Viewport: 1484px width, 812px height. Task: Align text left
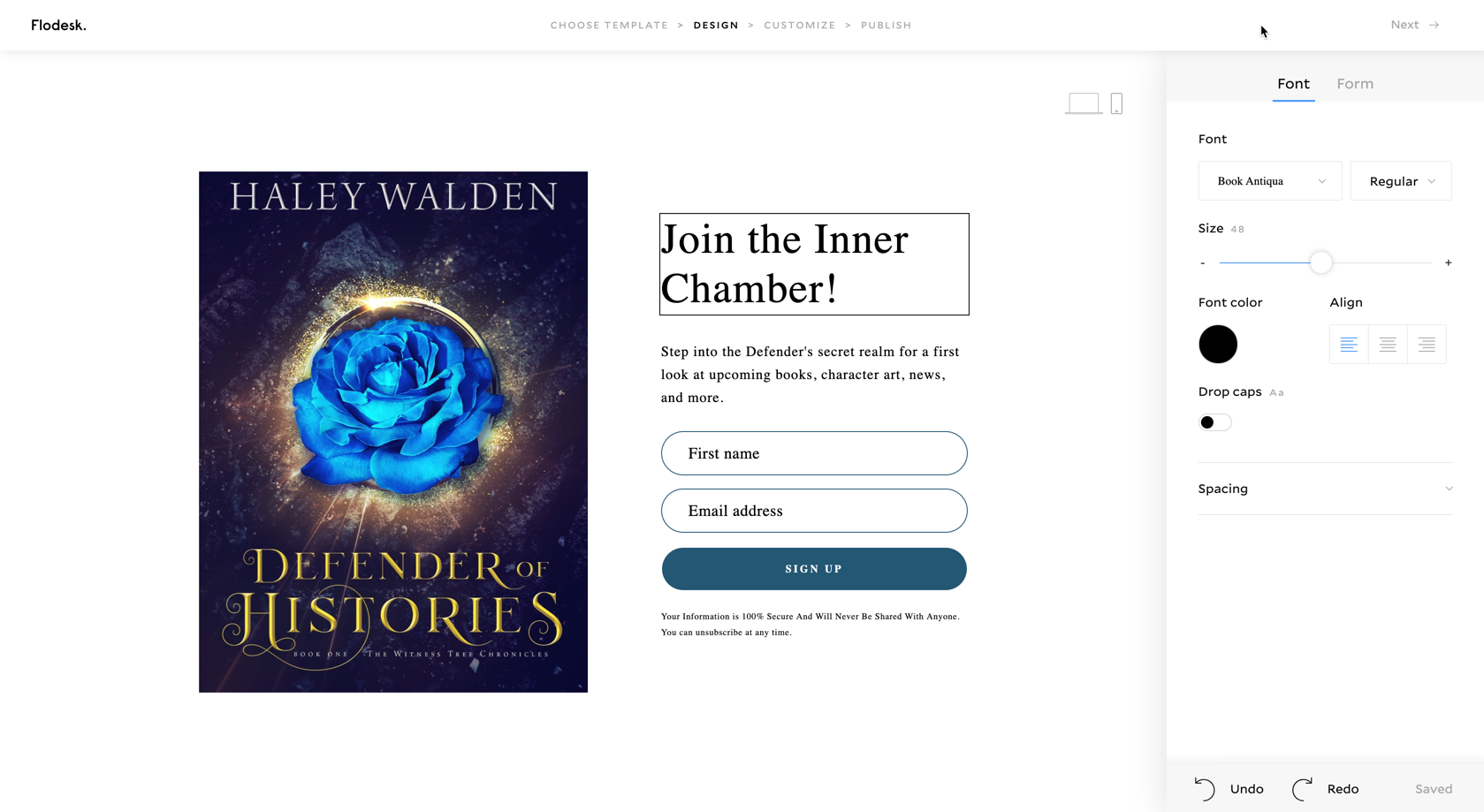1349,345
